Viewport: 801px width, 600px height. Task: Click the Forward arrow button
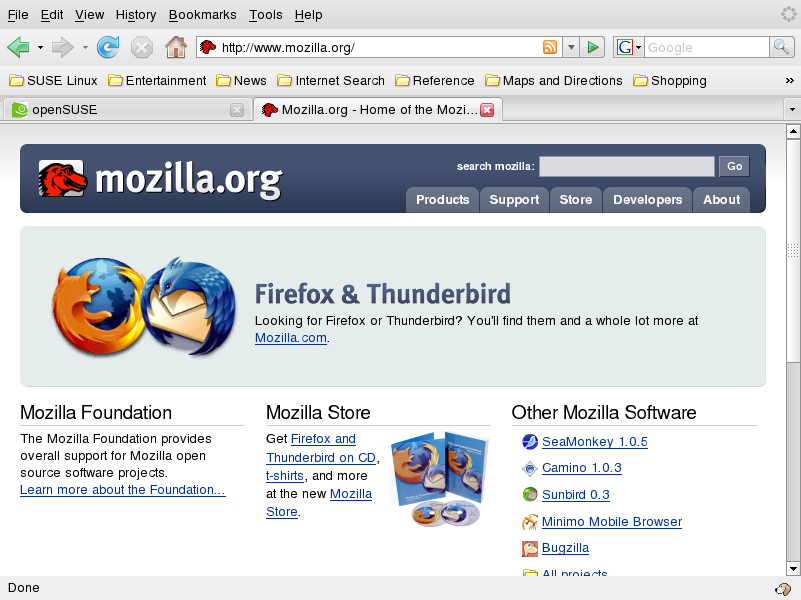click(x=63, y=47)
